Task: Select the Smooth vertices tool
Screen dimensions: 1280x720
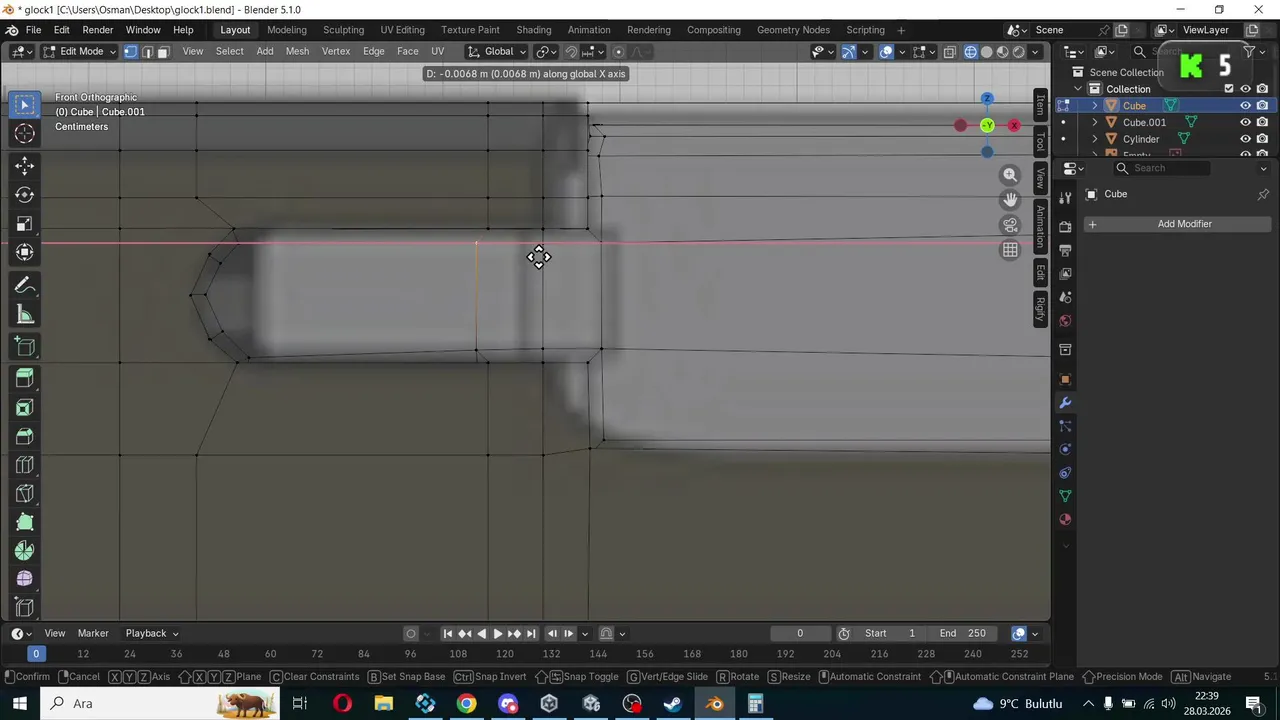Action: (25, 579)
